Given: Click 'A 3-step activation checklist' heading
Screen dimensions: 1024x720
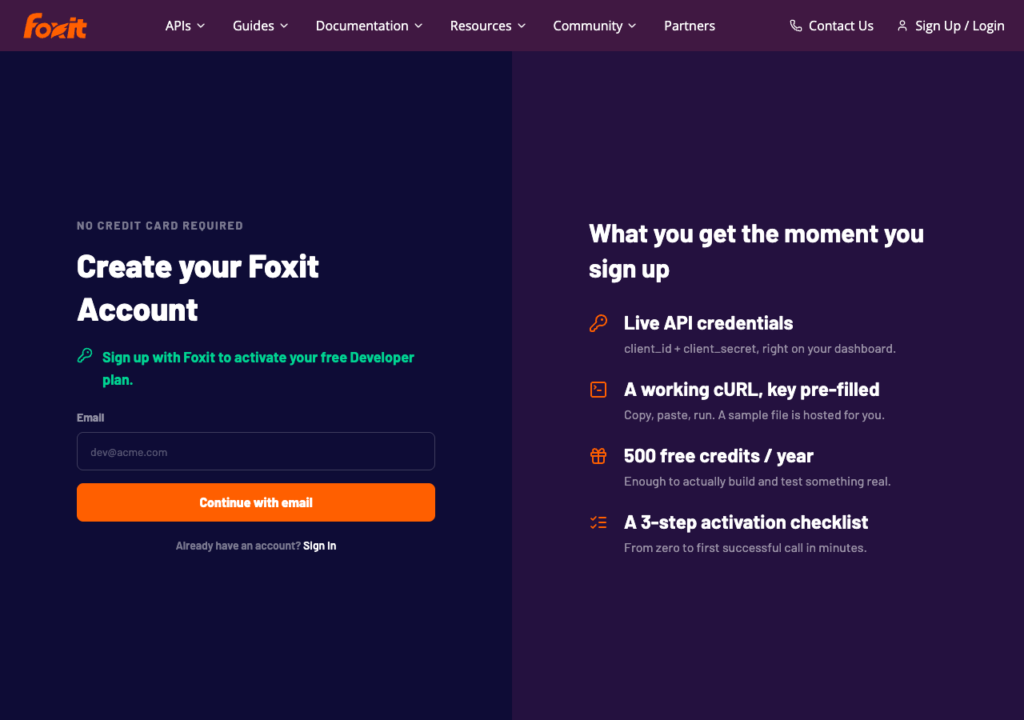Looking at the screenshot, I should [x=746, y=522].
